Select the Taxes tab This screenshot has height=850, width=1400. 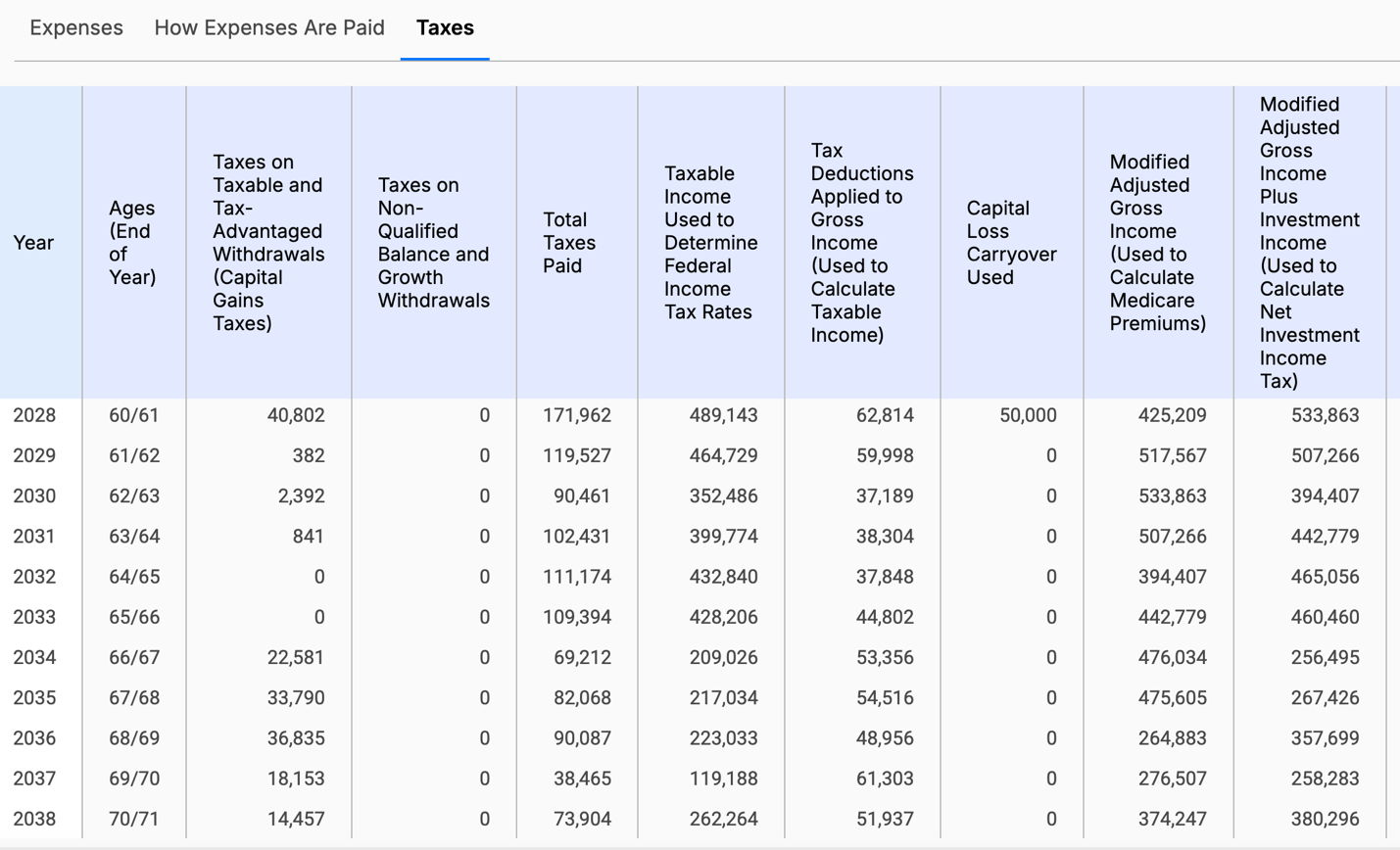[x=445, y=27]
